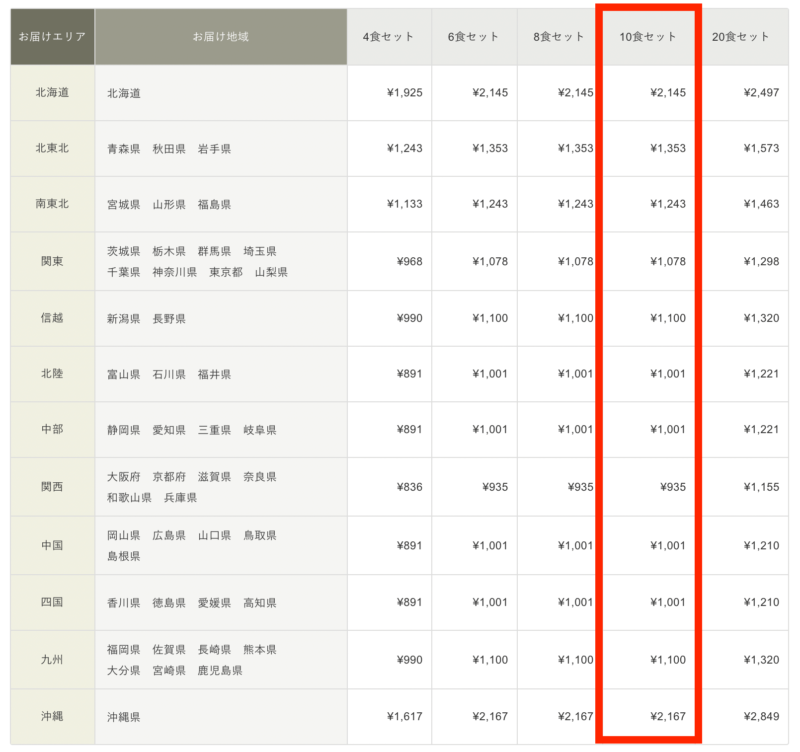Select 岩手県 in the 北東北 row
The width and height of the screenshot is (800, 752).
pyautogui.click(x=214, y=149)
